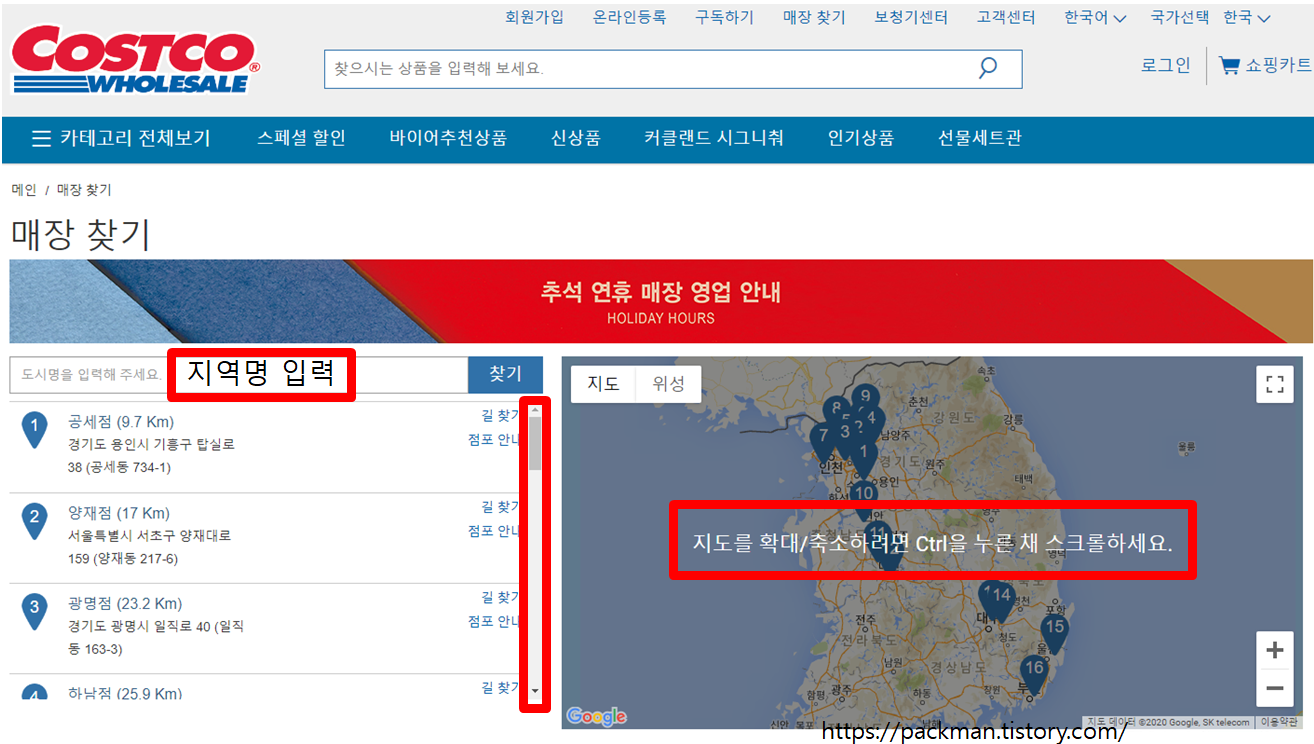Click the 로그인 link
Screen dimensions: 1314x744
[1166, 66]
